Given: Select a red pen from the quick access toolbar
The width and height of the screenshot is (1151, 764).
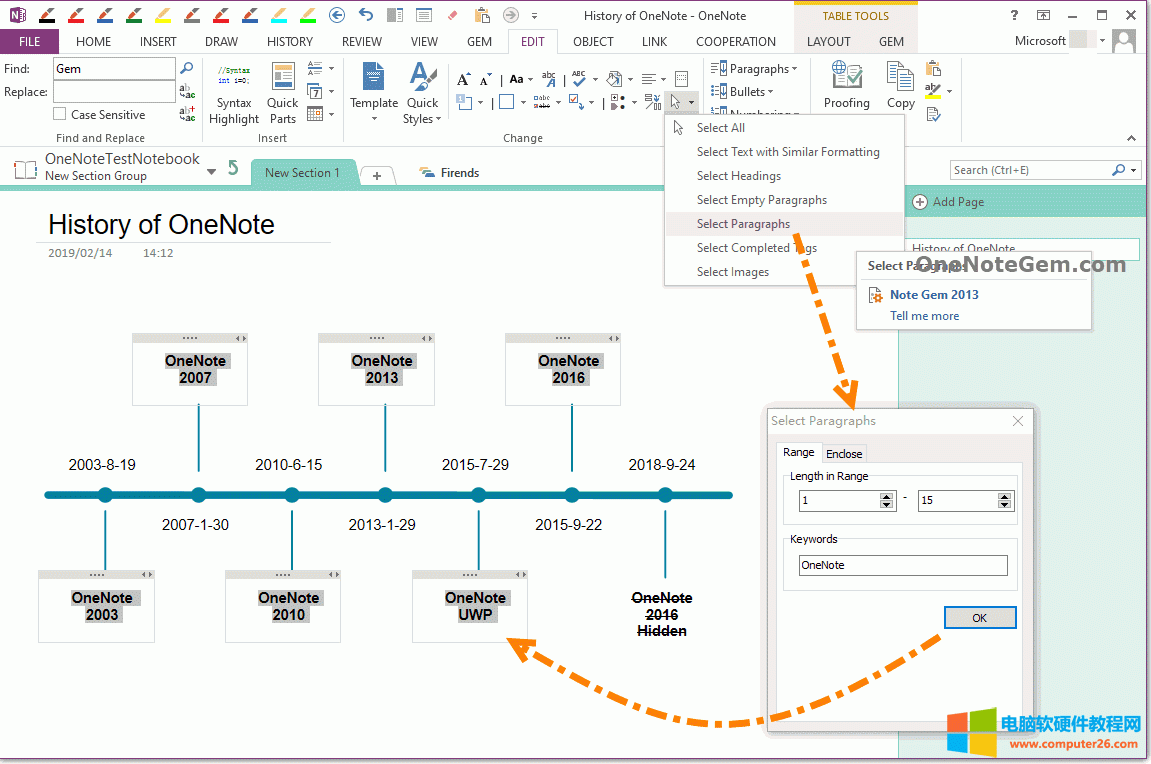Looking at the screenshot, I should (75, 15).
